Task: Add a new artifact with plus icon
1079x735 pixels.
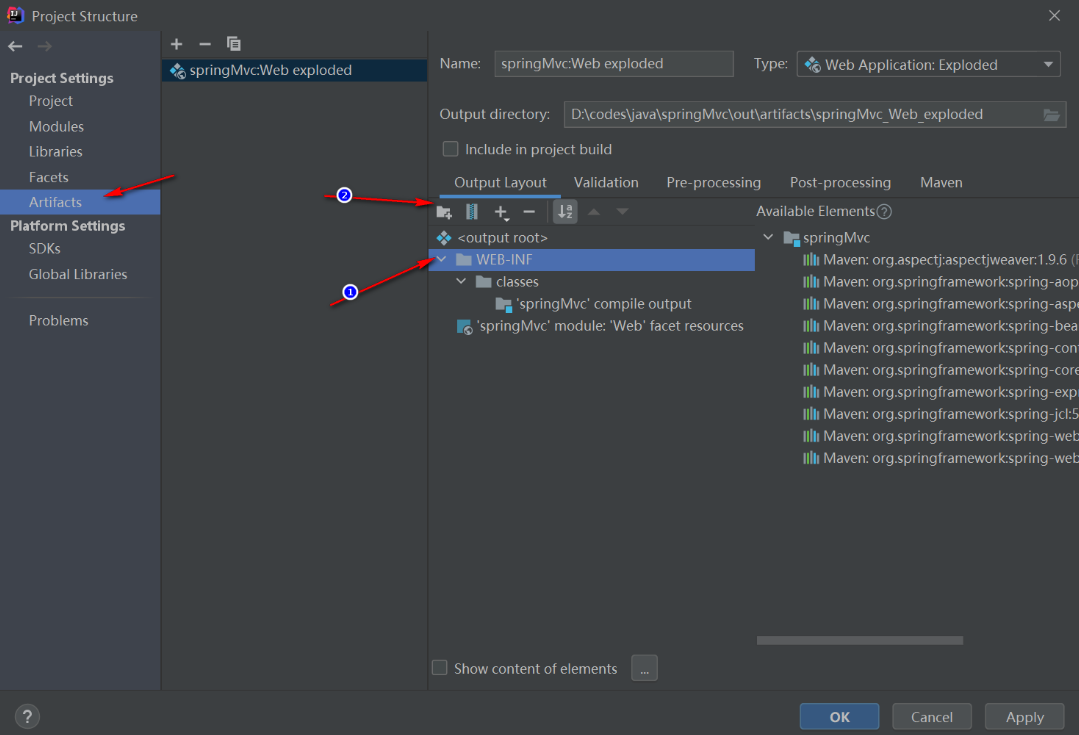Action: pos(177,44)
